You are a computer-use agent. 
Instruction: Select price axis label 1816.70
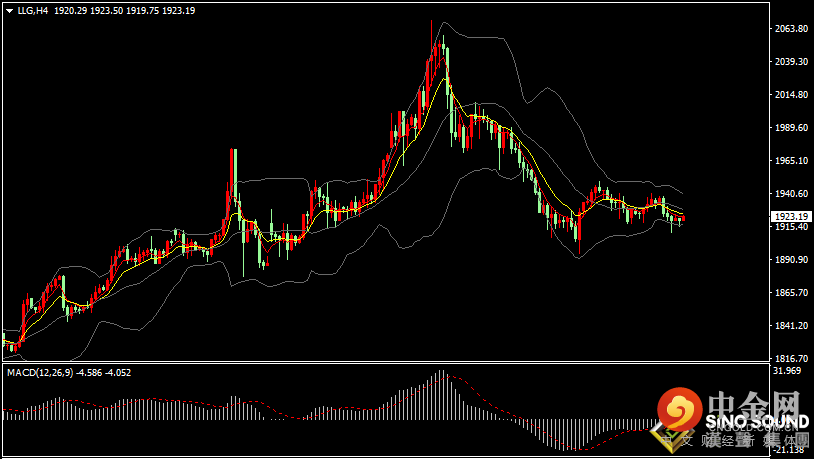(791, 358)
